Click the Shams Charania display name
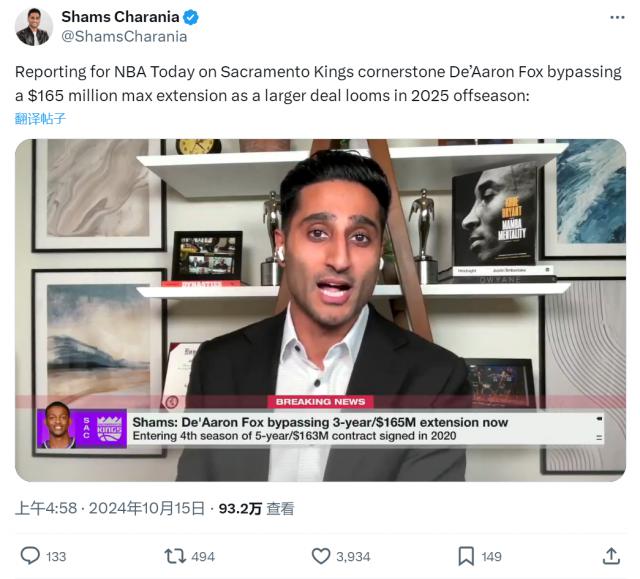Image resolution: width=640 pixels, height=579 pixels. click(120, 17)
